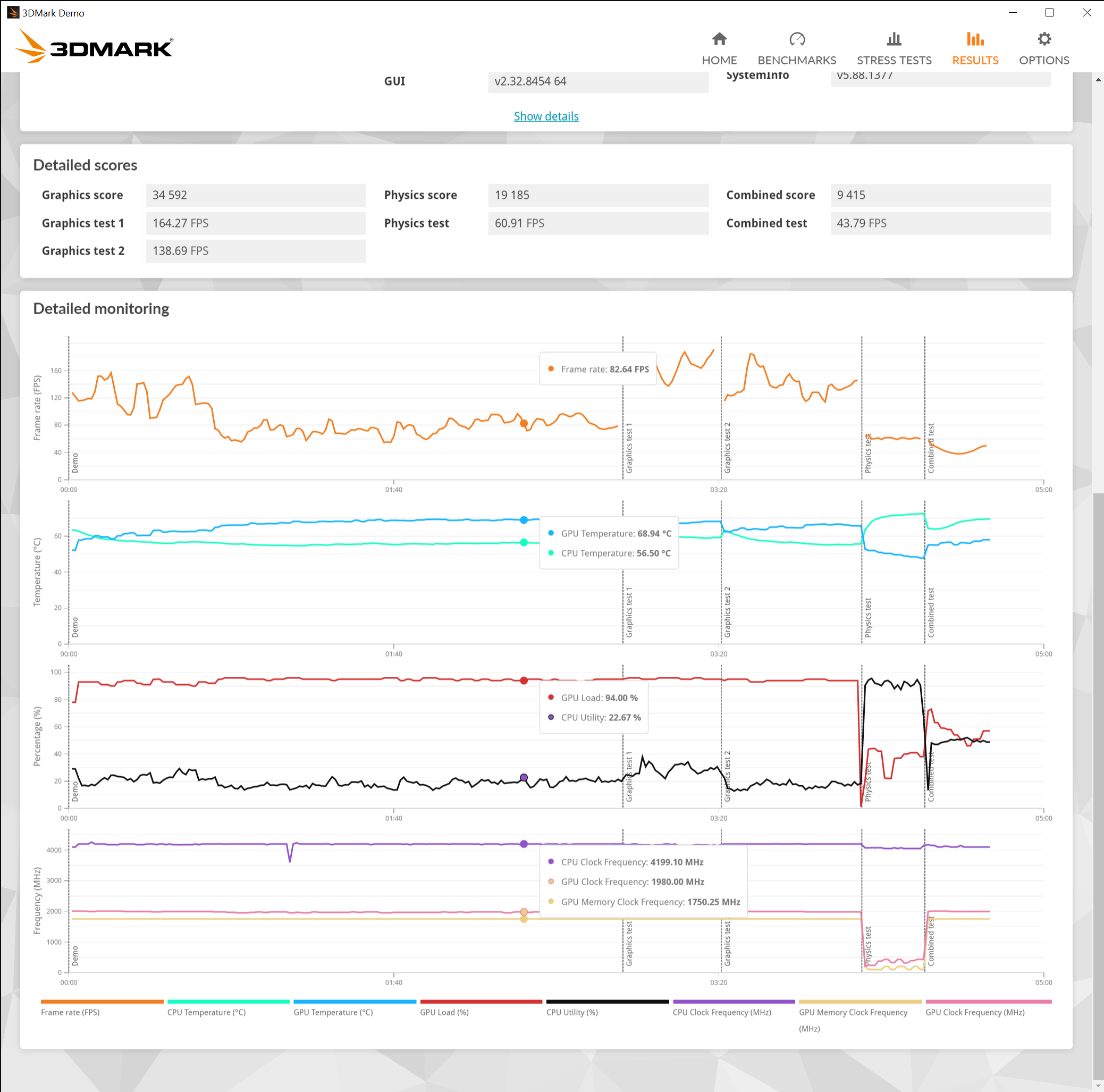
Task: Click the Graphics score value field
Action: pos(256,195)
